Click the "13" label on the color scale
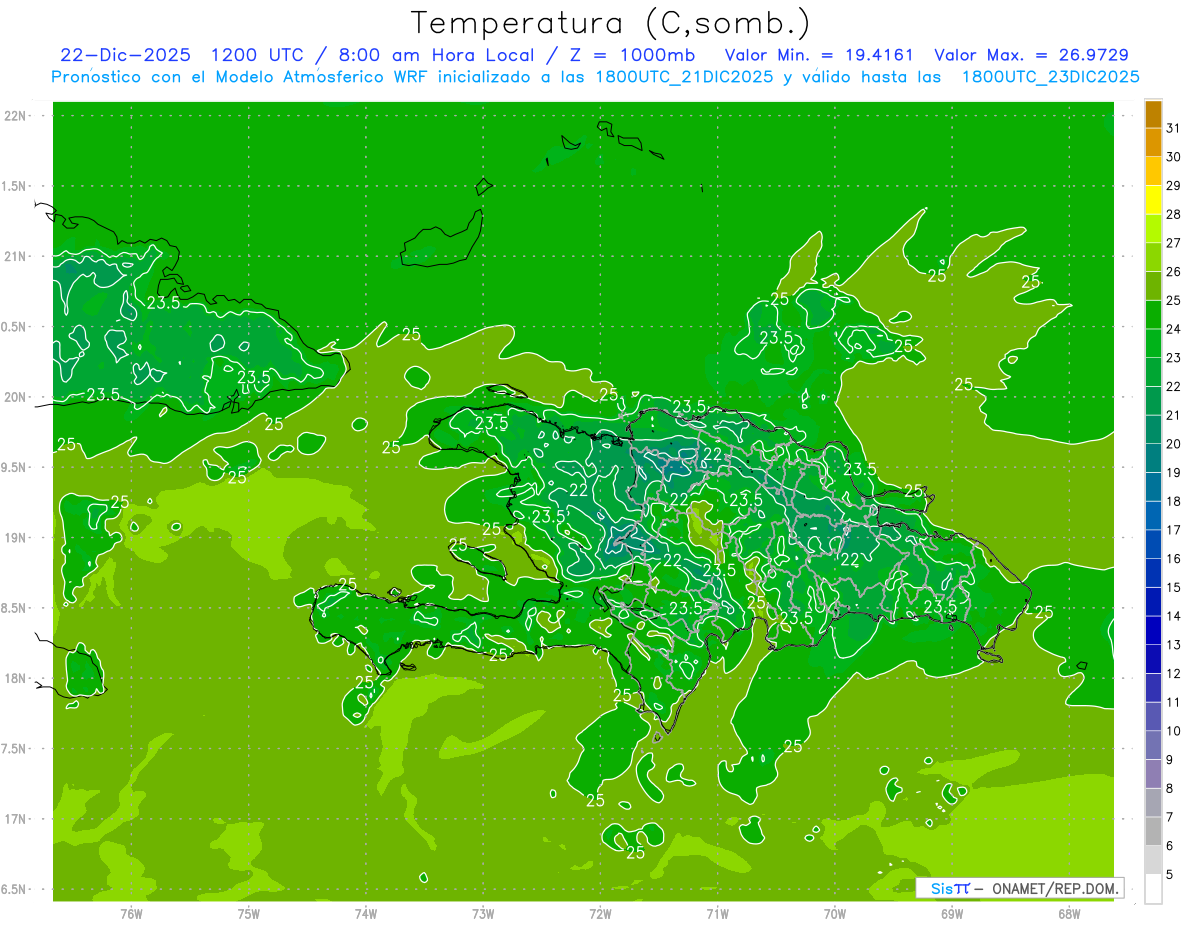 point(1173,645)
